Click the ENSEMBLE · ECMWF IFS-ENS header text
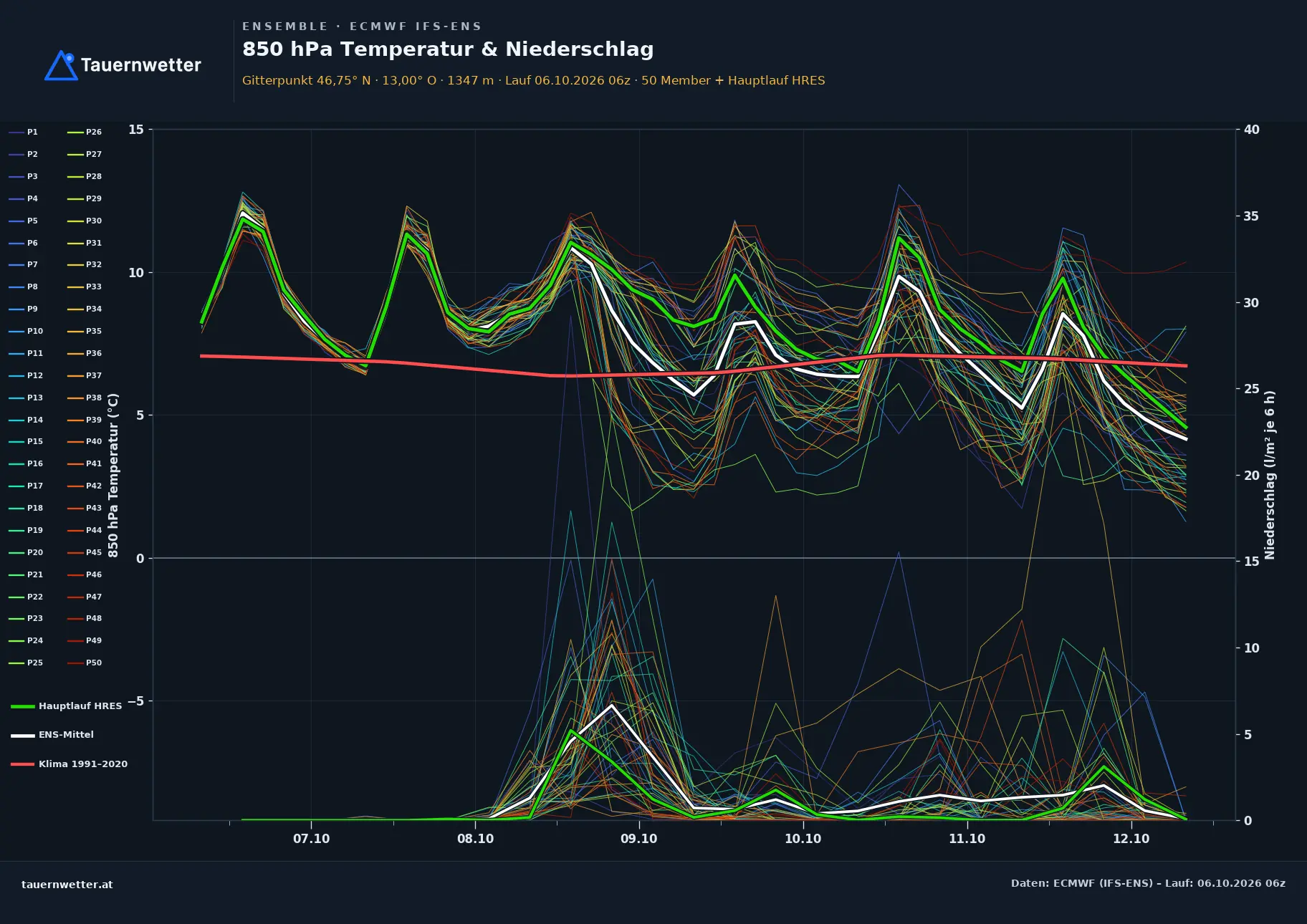1307x924 pixels. pyautogui.click(x=362, y=27)
